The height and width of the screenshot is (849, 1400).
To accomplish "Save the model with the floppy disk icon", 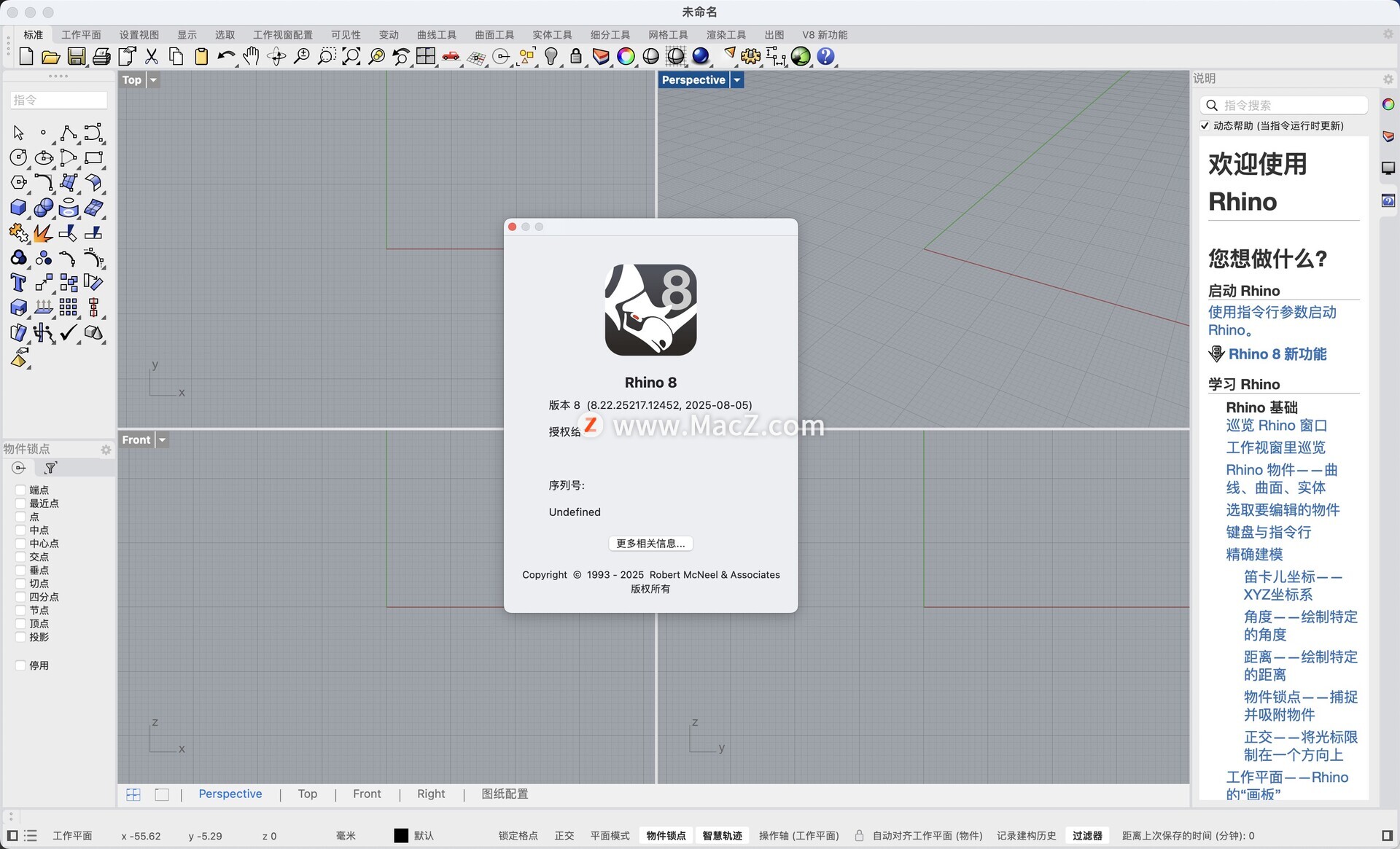I will pos(76,56).
